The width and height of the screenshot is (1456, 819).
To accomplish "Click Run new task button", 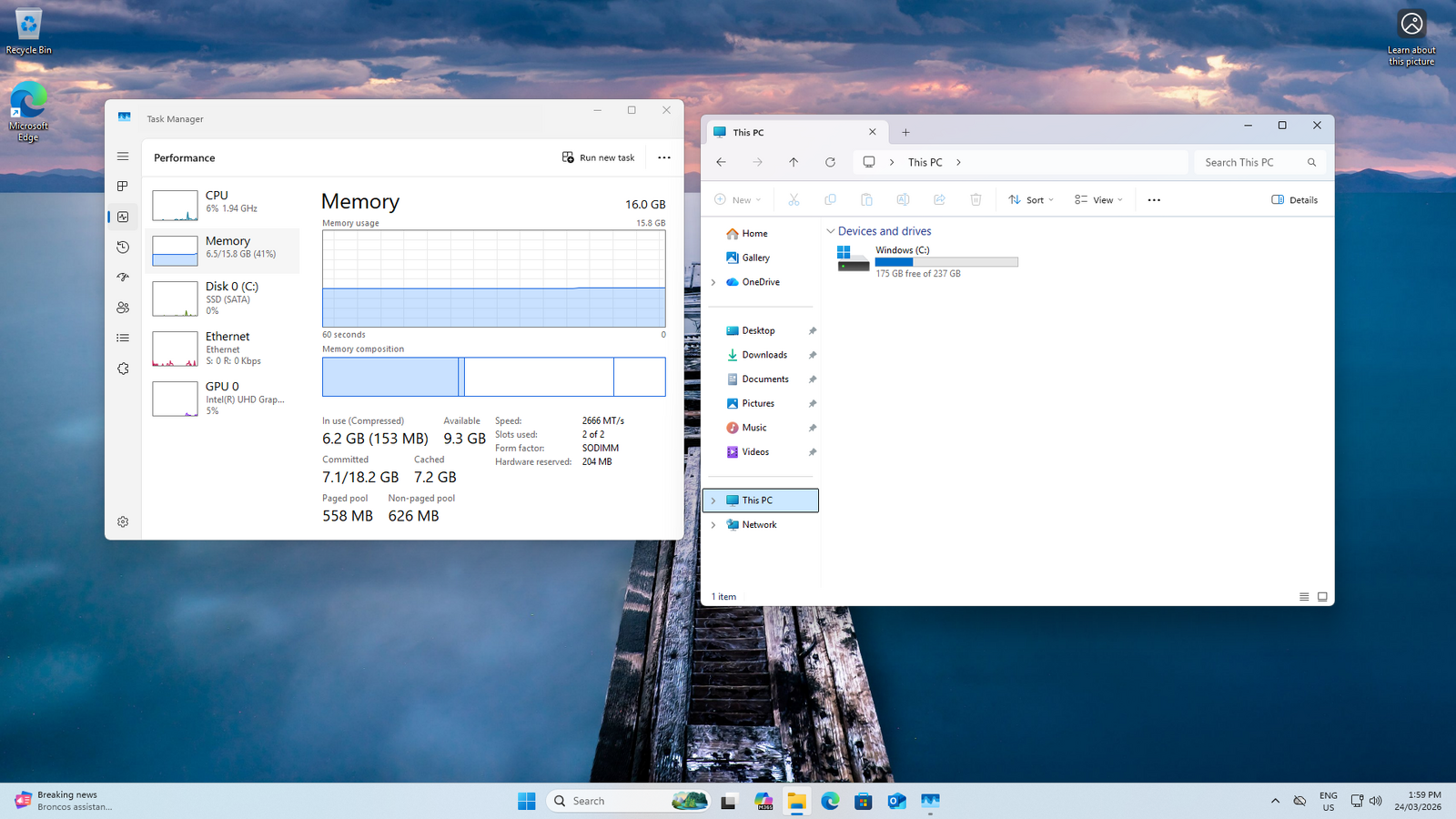I will (x=598, y=157).
